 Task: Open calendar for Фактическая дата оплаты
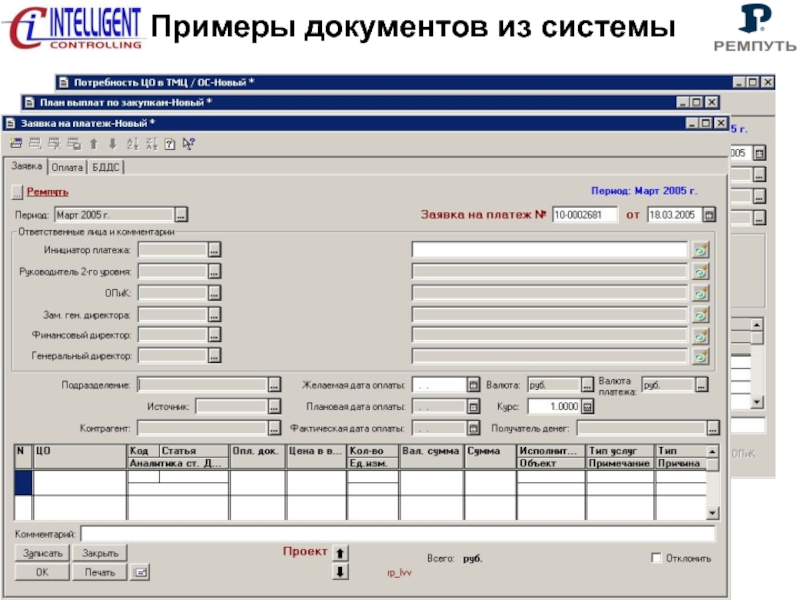(473, 428)
